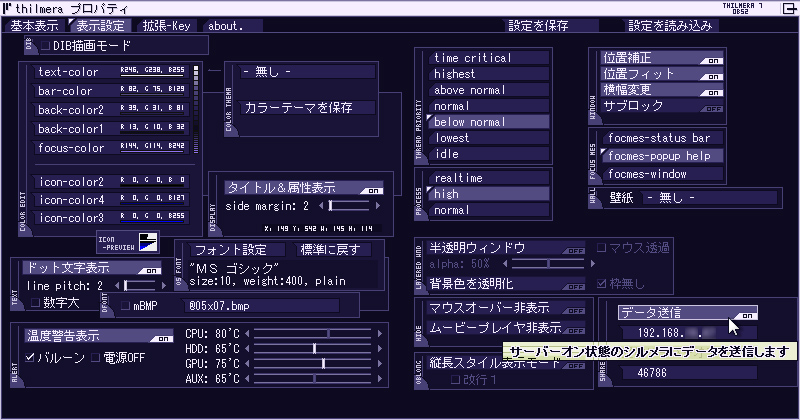Raise GPU temperature with right arrow
The height and width of the screenshot is (420, 800).
click(x=380, y=364)
